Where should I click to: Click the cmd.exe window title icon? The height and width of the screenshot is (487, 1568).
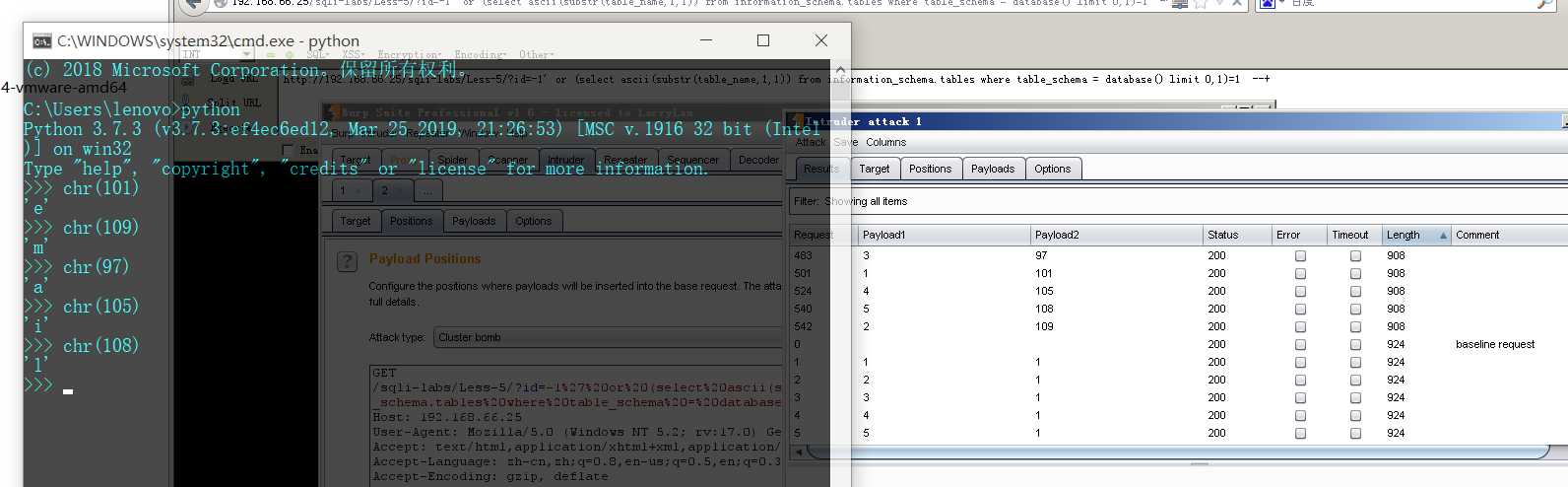click(41, 40)
